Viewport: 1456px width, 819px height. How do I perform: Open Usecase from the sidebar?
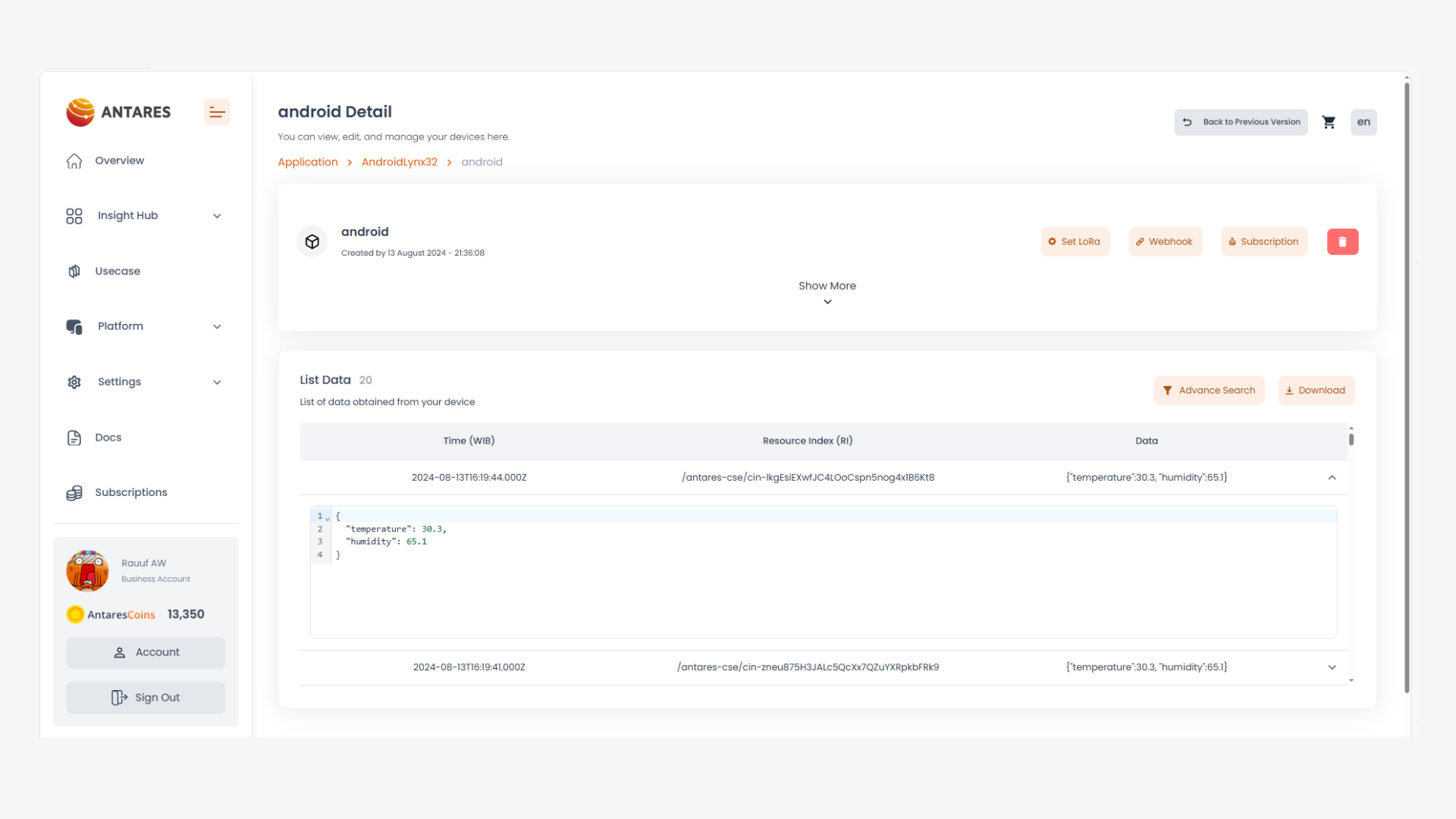pyautogui.click(x=118, y=271)
